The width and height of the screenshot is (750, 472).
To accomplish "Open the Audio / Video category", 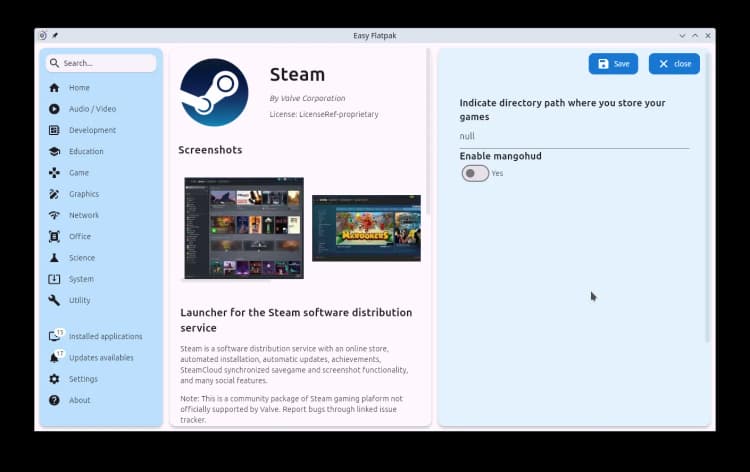I will click(x=92, y=109).
